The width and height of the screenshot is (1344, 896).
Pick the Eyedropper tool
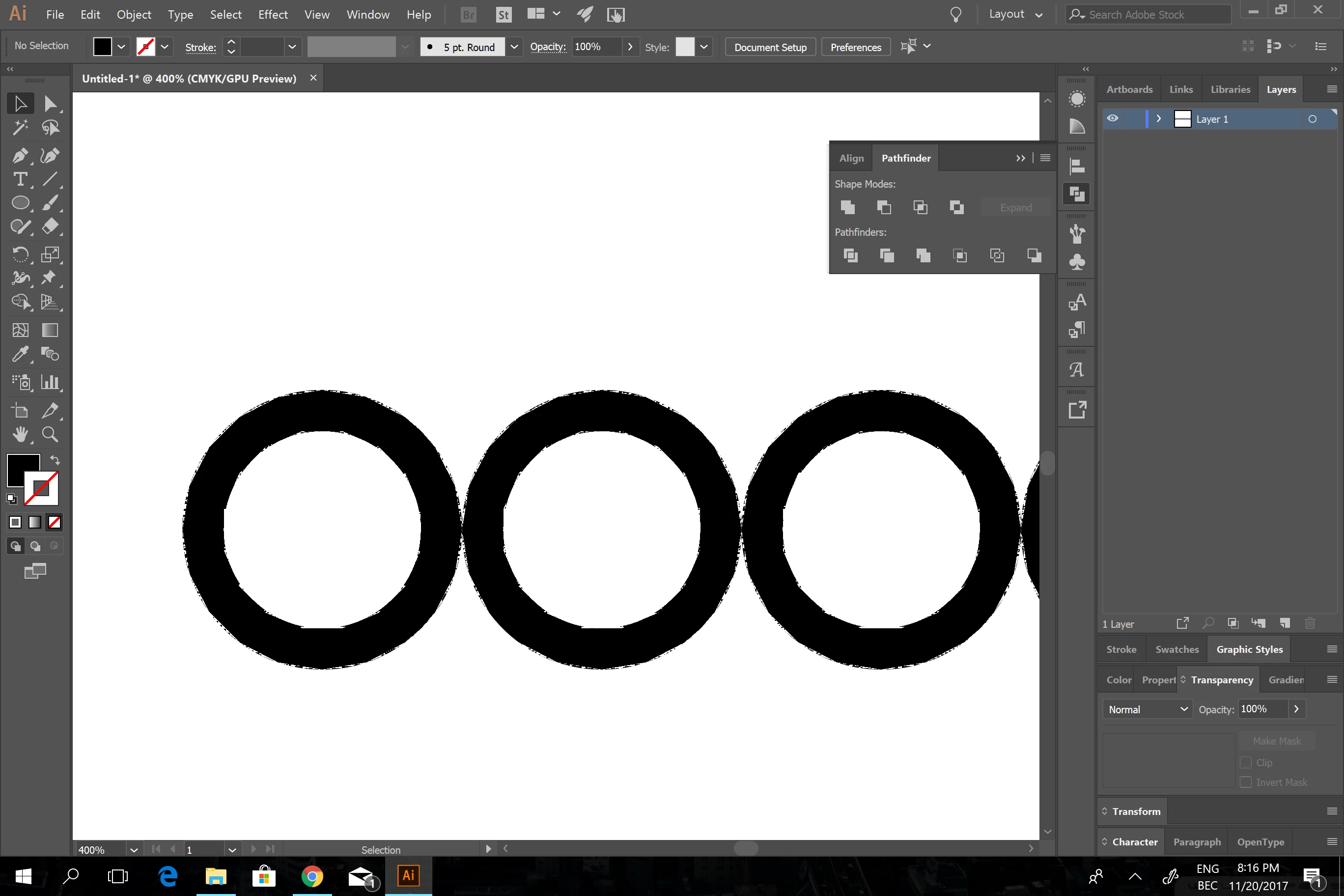(x=20, y=354)
